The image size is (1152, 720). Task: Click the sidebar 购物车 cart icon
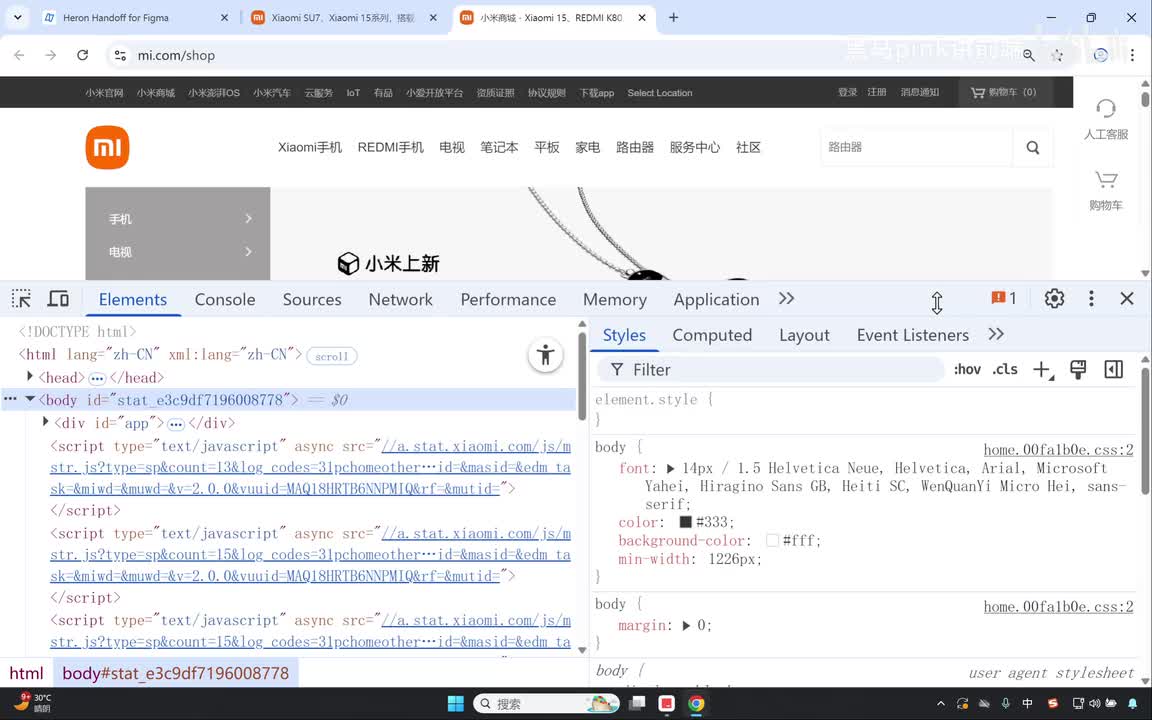click(1105, 180)
